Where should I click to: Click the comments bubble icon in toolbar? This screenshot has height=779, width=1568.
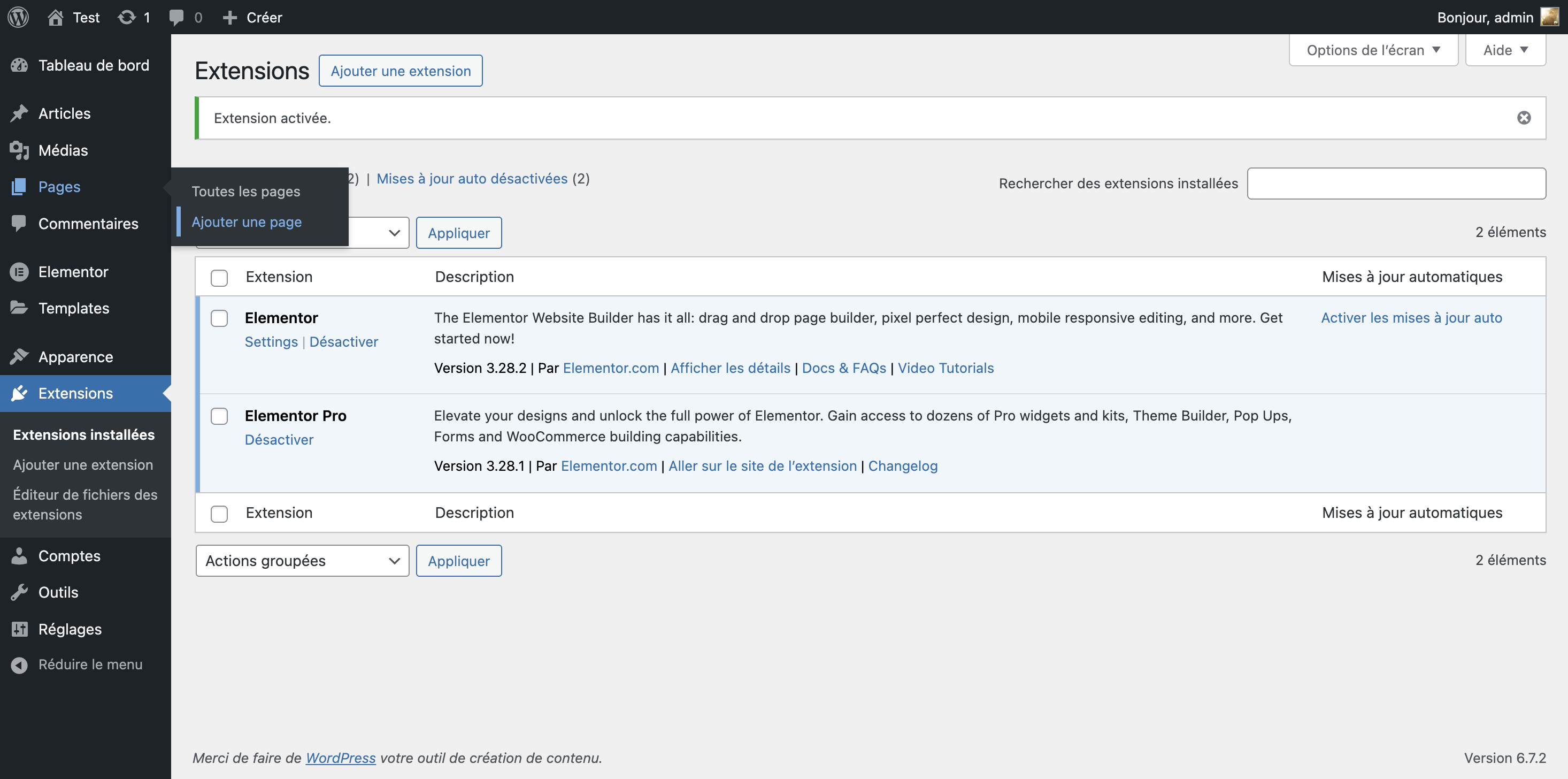coord(176,17)
